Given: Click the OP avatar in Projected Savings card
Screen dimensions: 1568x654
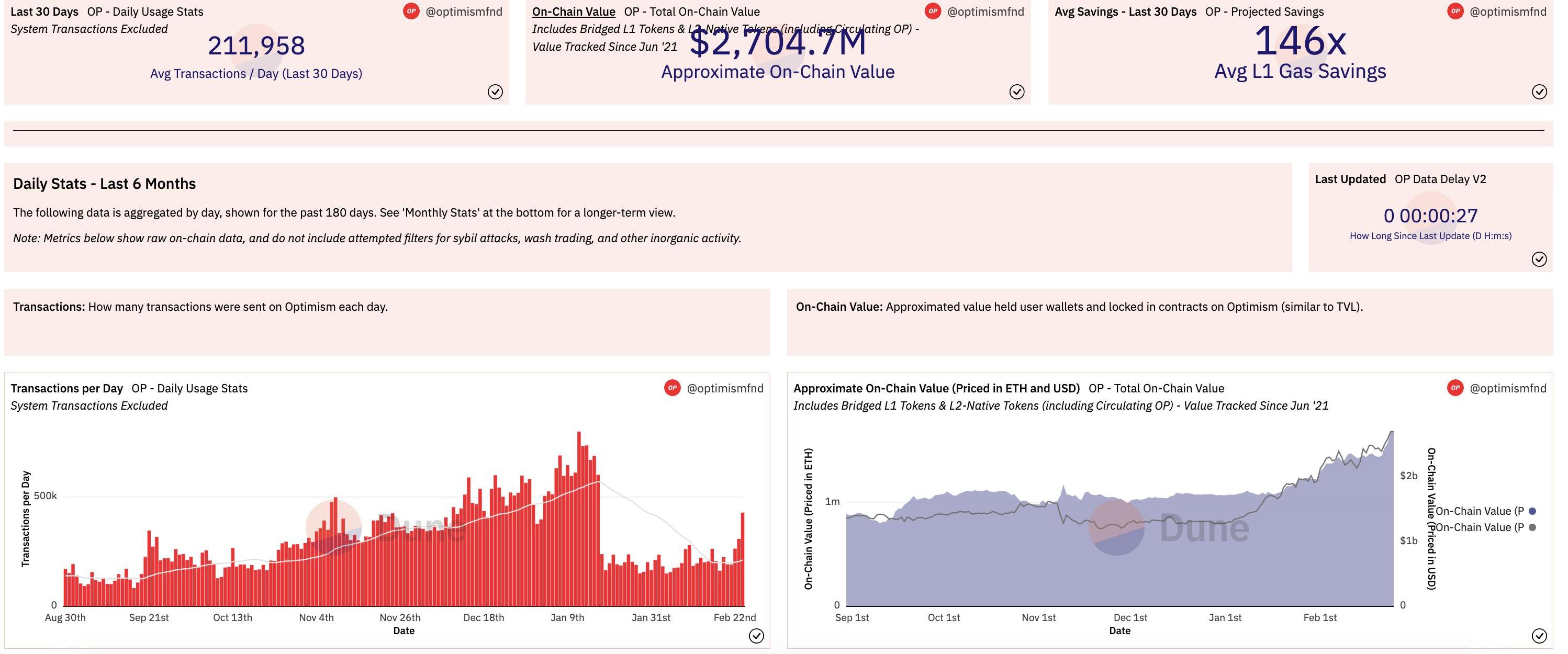Looking at the screenshot, I should point(1455,12).
